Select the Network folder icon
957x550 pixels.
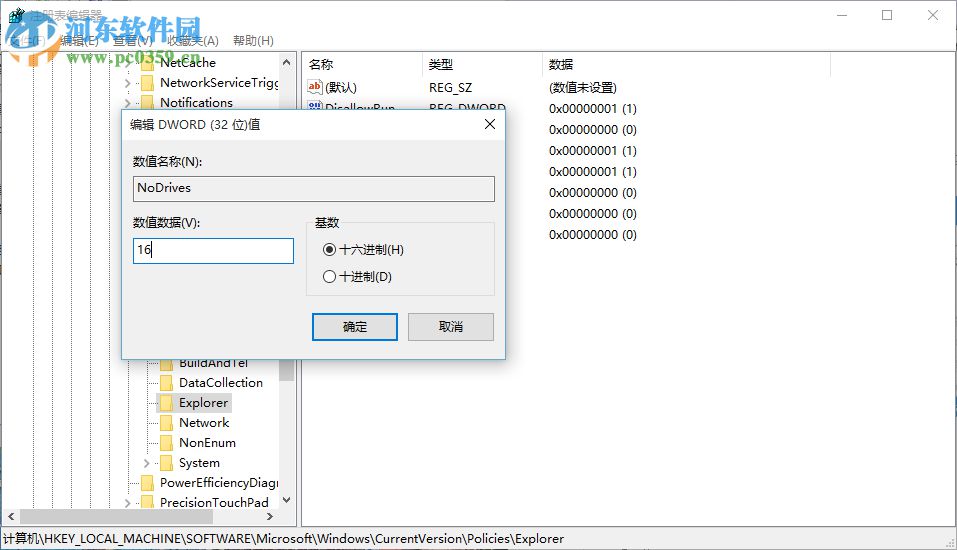[166, 423]
